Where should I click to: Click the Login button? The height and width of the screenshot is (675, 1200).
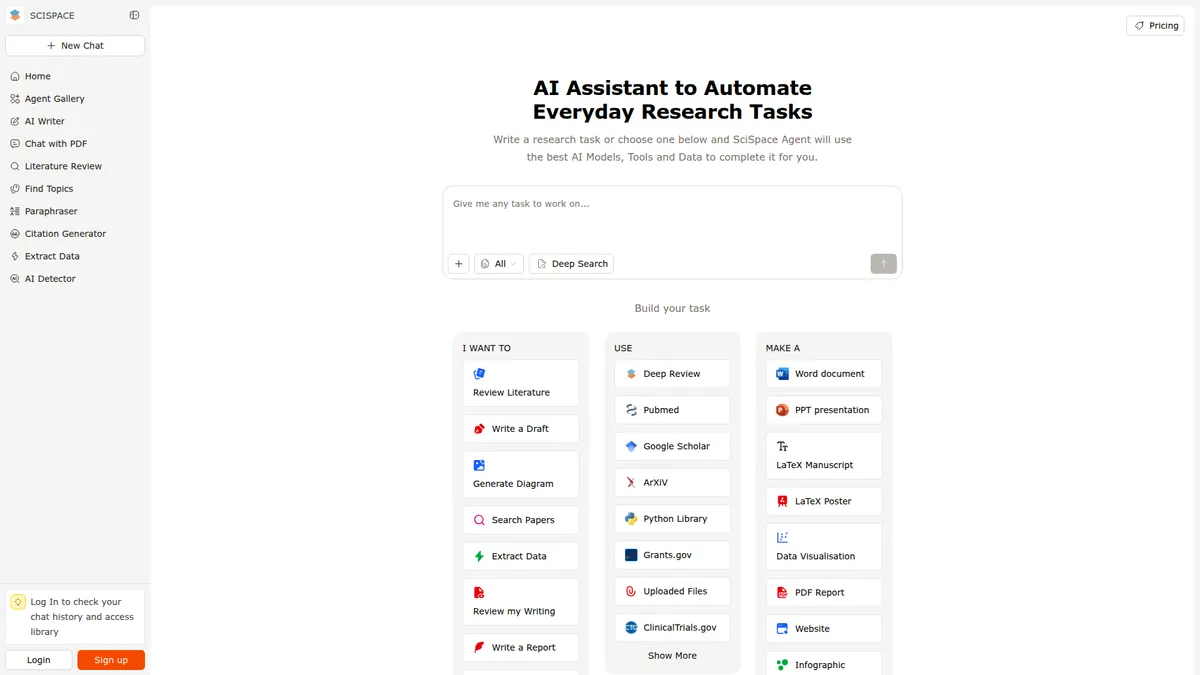(39, 660)
